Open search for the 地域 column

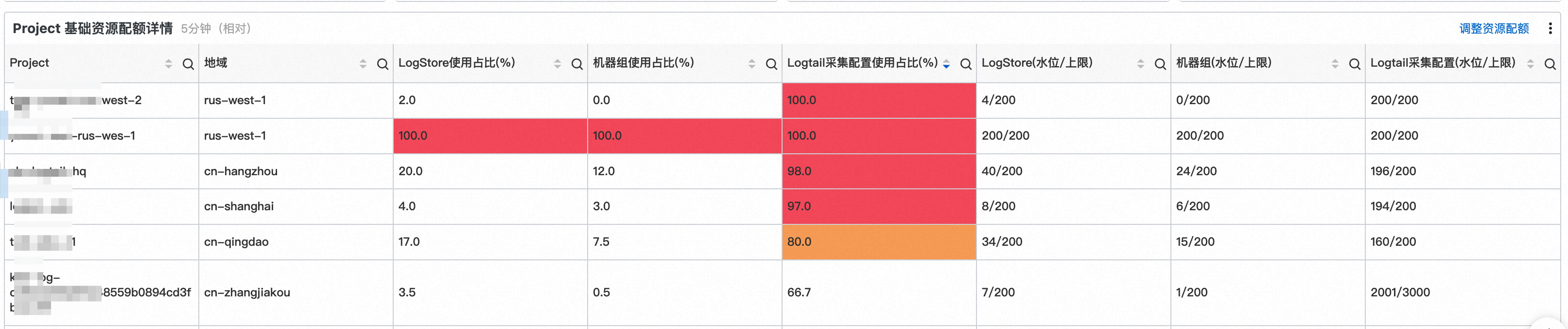(x=382, y=64)
